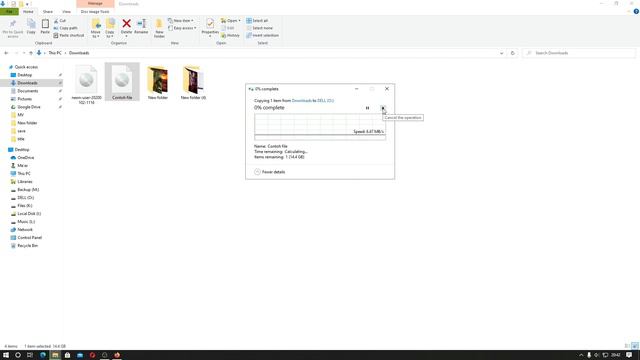Open recent locations dropdown near back arrow
The width and height of the screenshot is (640, 360).
[24, 53]
